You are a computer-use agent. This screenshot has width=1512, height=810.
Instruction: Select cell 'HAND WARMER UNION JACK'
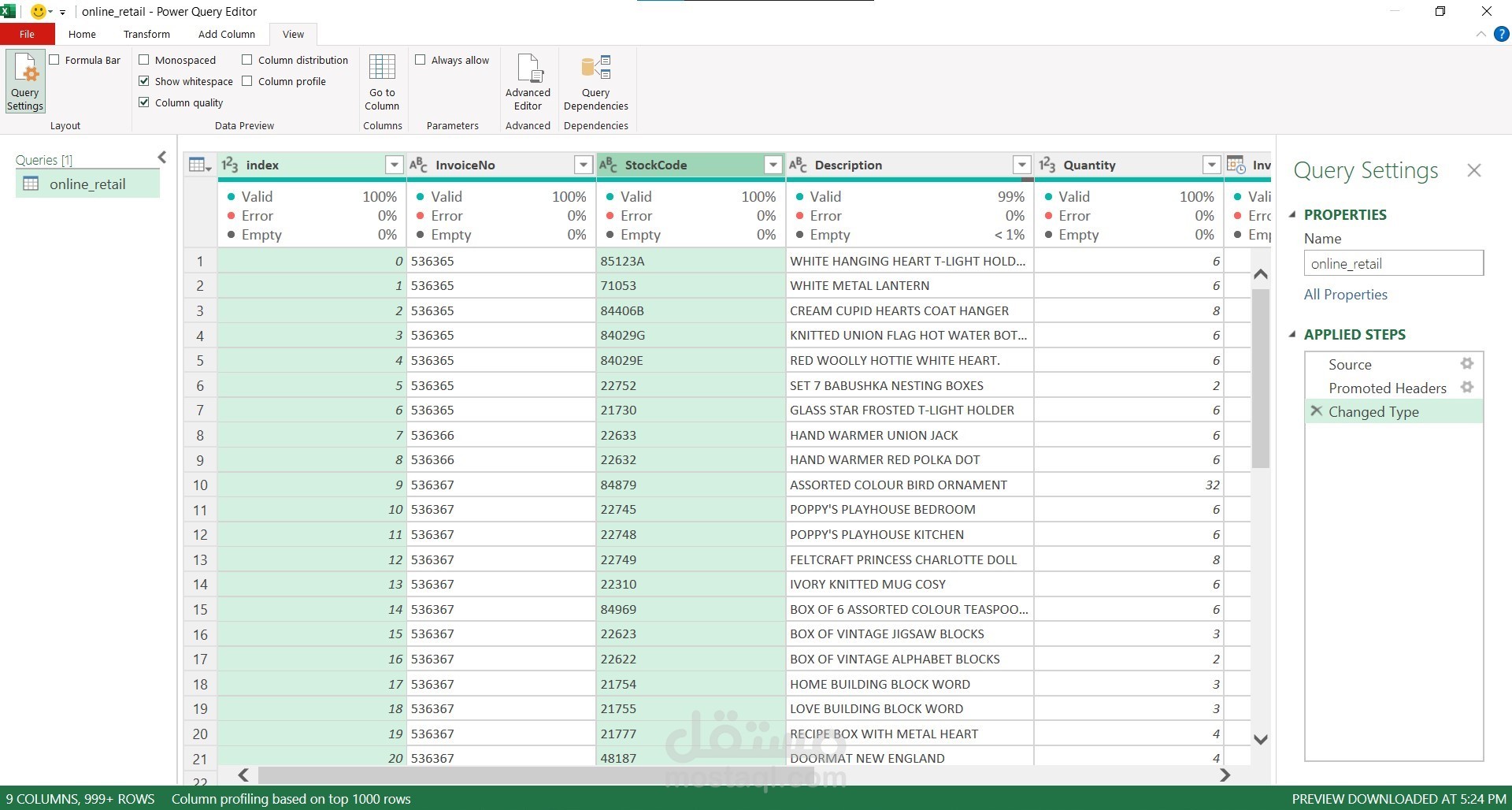pyautogui.click(x=910, y=435)
